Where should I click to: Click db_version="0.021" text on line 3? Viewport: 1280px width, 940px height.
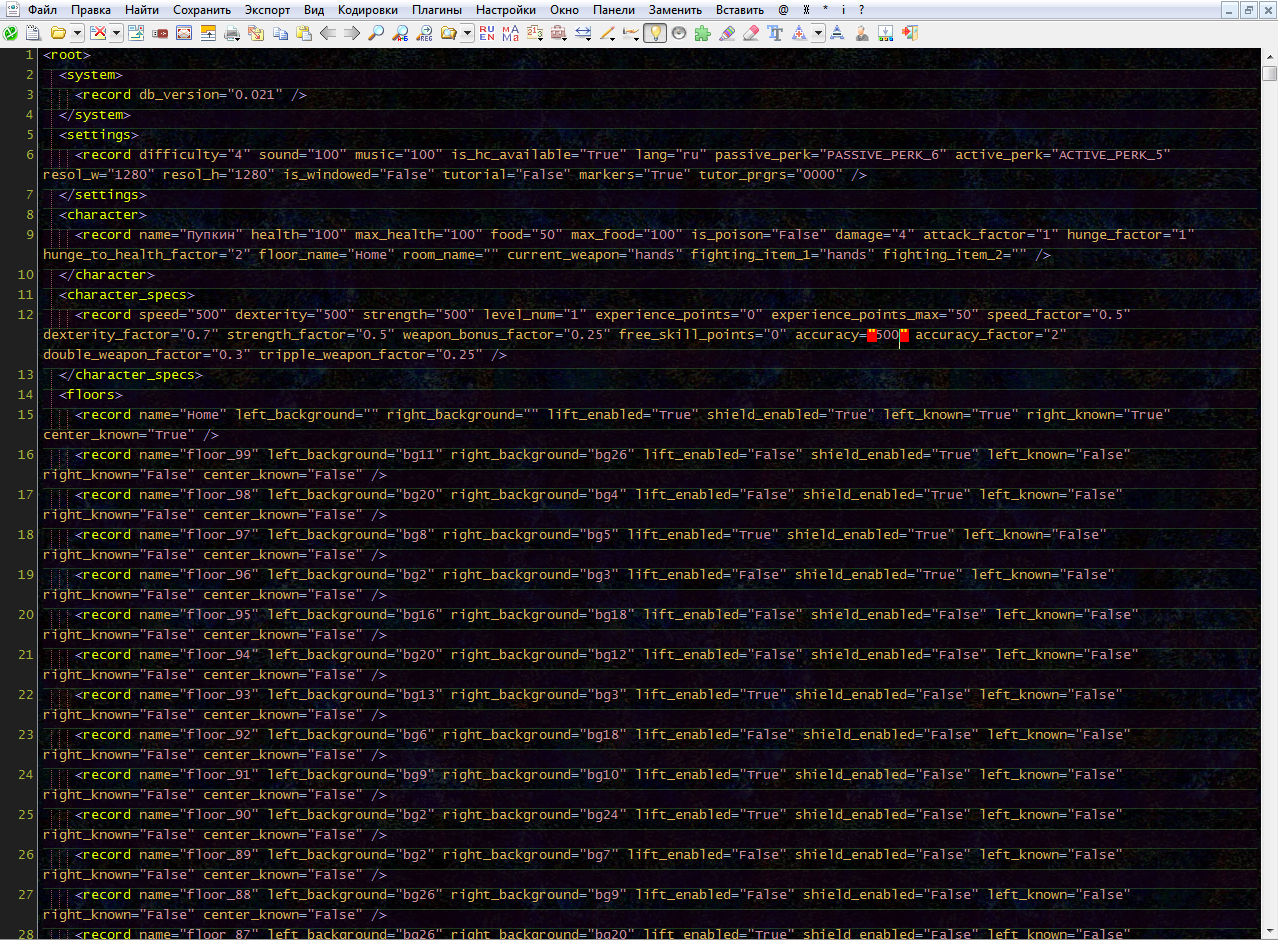tap(211, 95)
